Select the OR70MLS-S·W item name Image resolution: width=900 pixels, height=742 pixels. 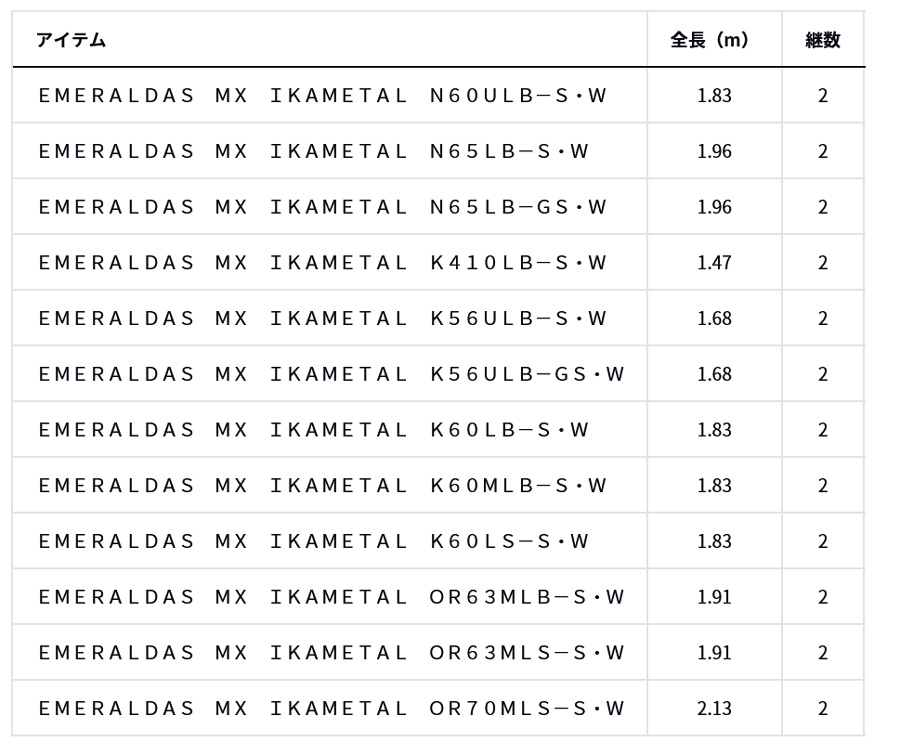click(x=332, y=709)
